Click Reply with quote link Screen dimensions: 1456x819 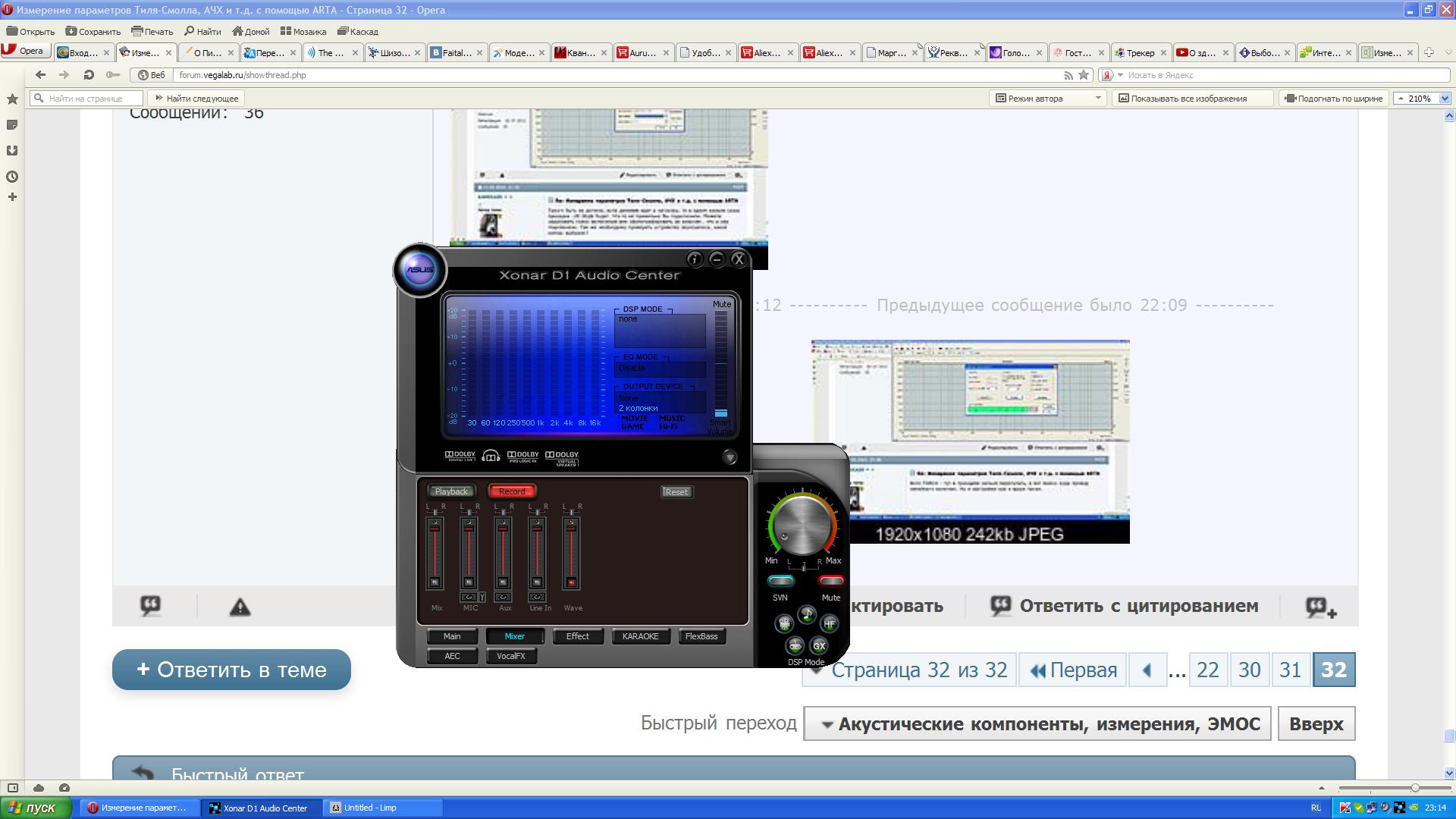coord(1125,606)
